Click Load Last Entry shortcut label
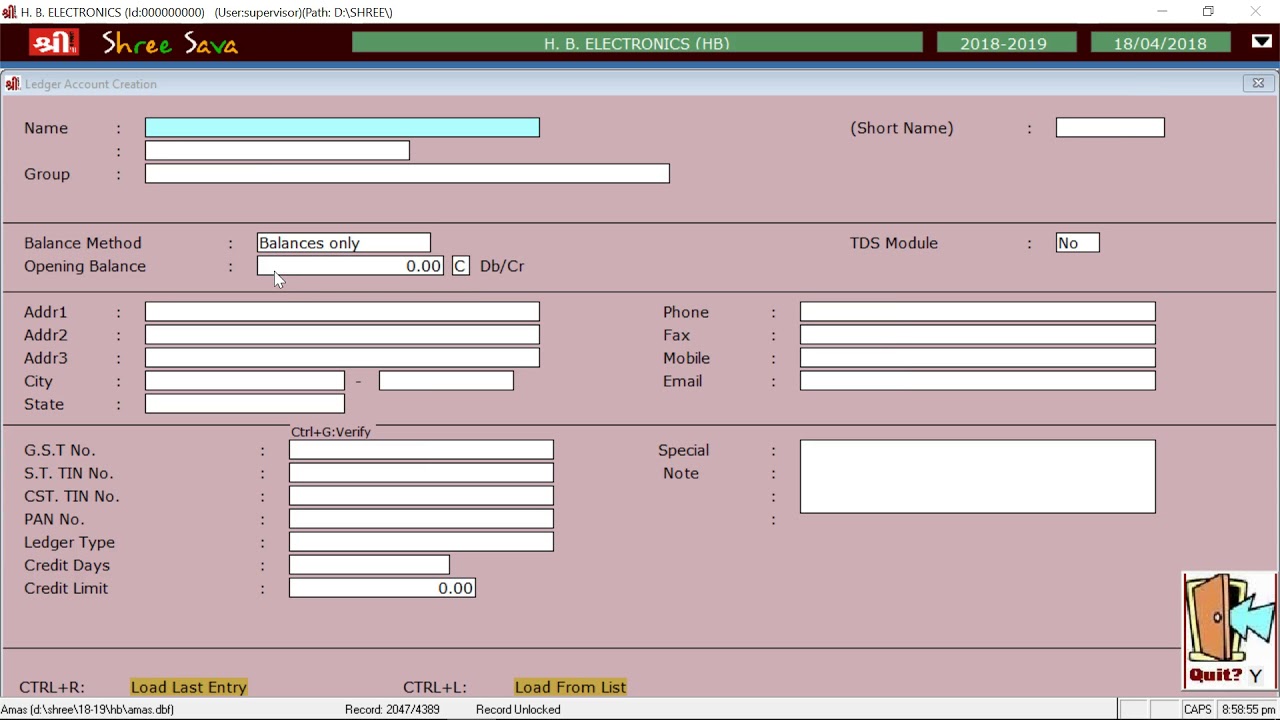This screenshot has height=720, width=1280. [x=189, y=687]
